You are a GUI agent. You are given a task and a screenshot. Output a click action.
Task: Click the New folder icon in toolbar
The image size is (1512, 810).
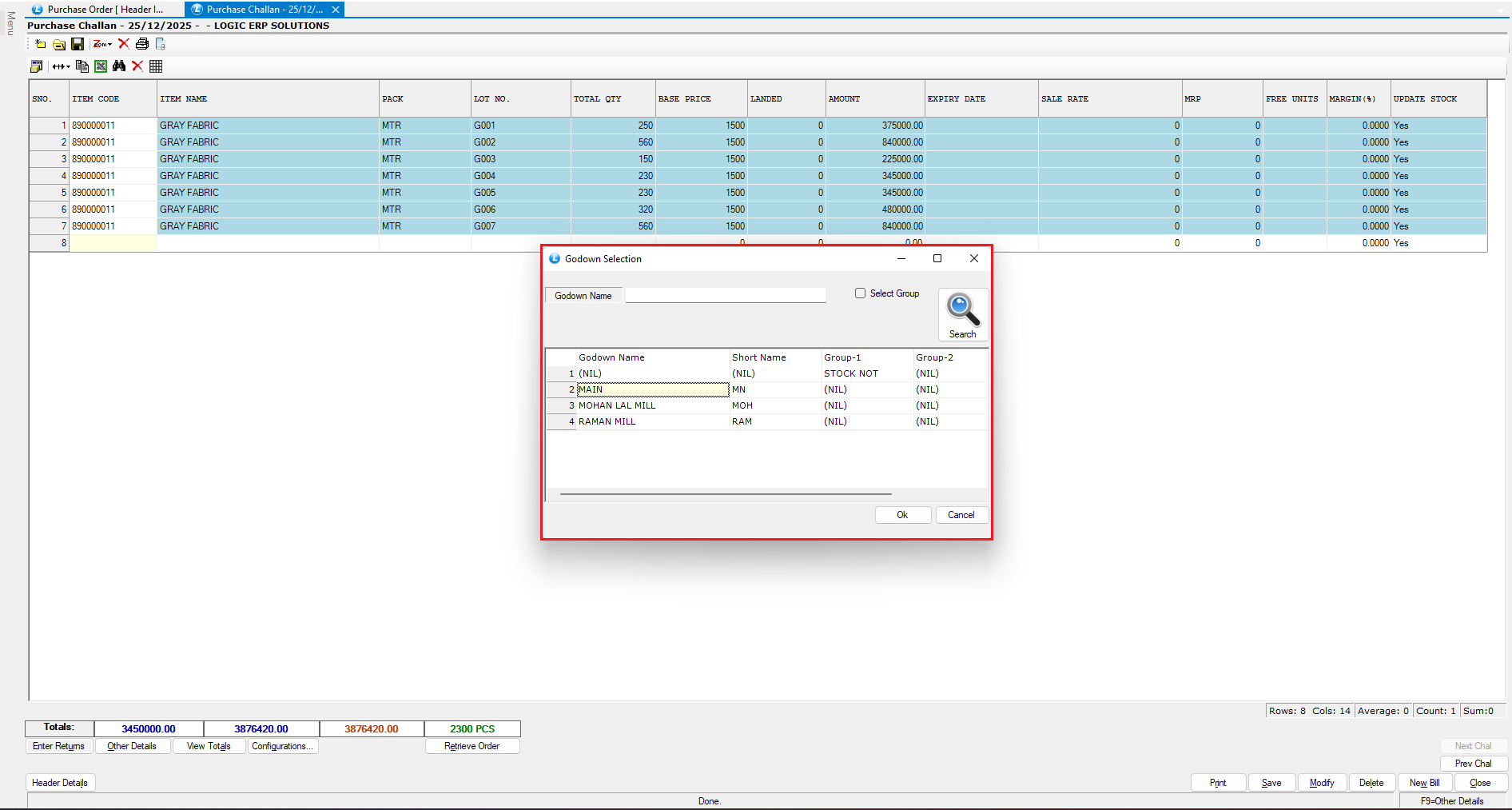[40, 44]
